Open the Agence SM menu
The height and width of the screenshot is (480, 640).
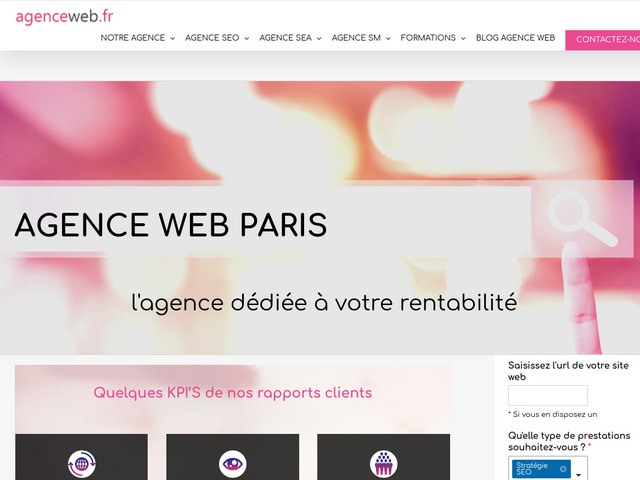(x=361, y=38)
